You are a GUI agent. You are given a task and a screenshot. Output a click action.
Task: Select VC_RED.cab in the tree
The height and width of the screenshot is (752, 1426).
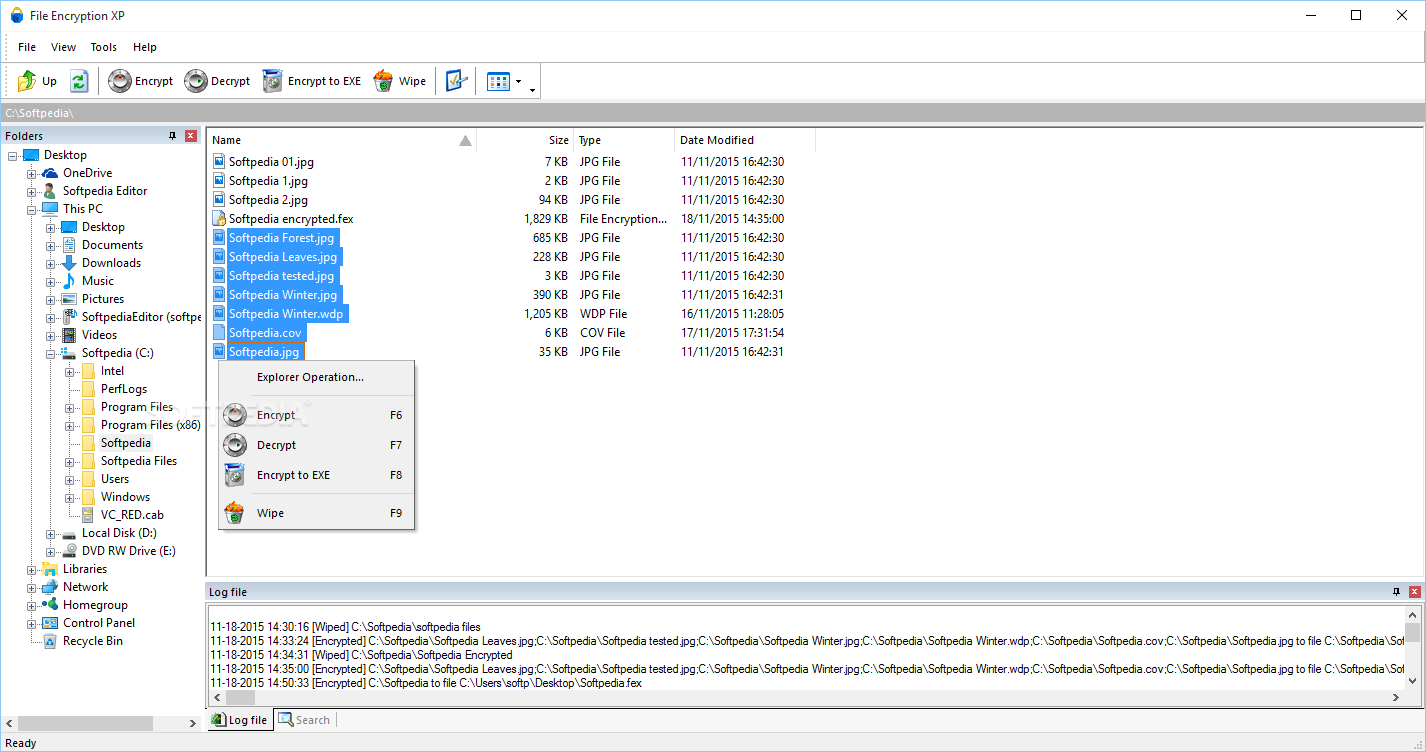tap(132, 515)
